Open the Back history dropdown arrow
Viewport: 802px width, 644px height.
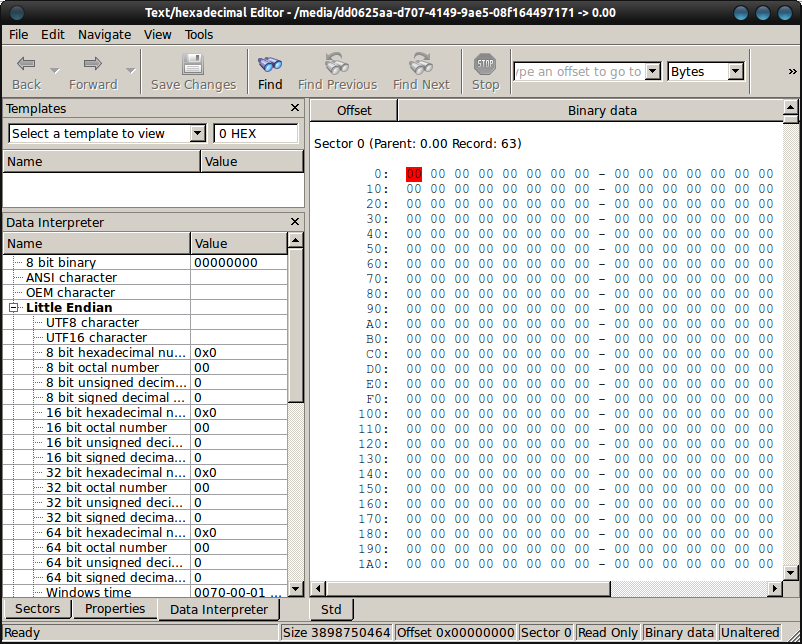click(55, 71)
